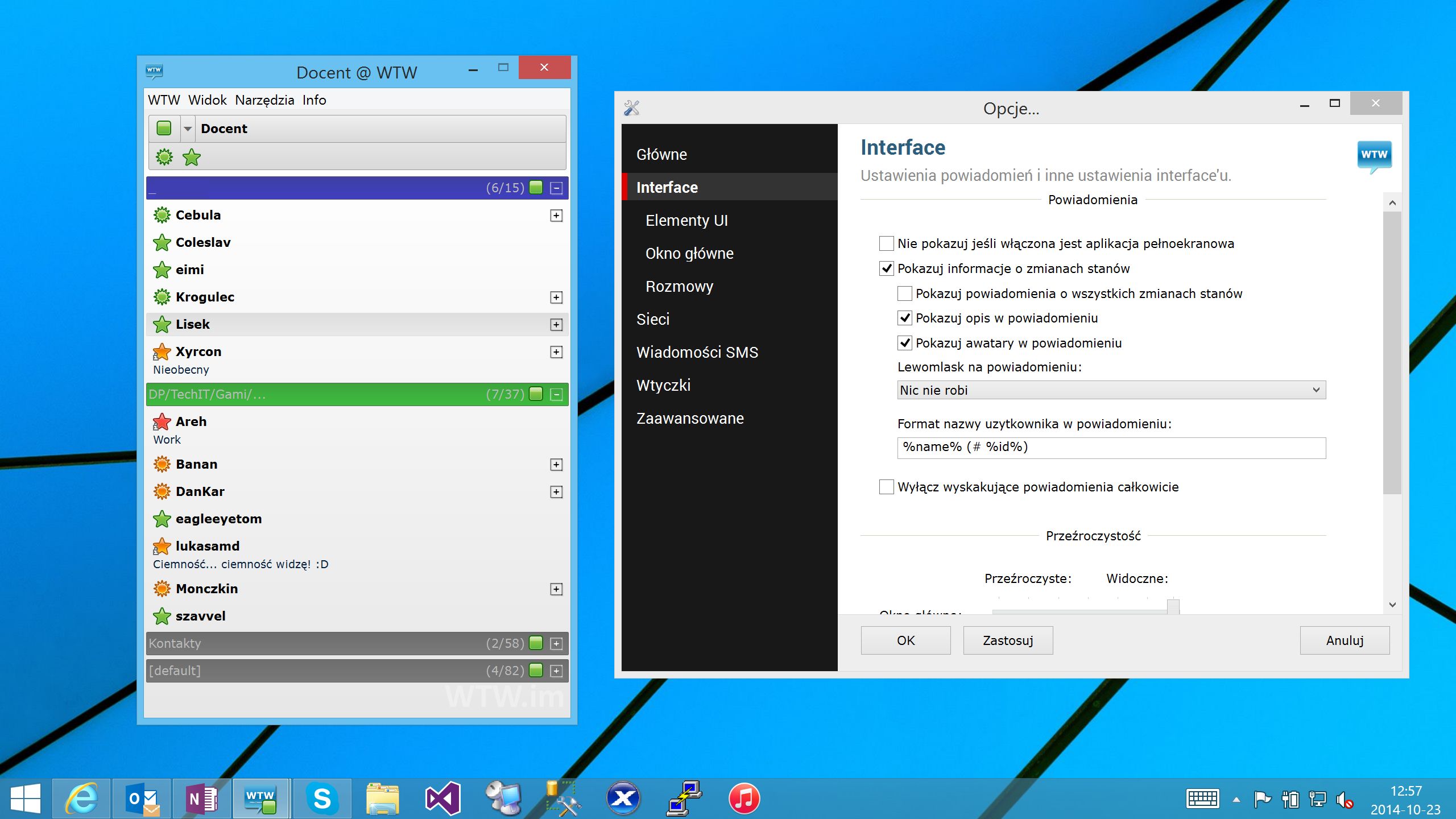Click the notification username format text field
The image size is (1456, 819).
click(x=1111, y=448)
